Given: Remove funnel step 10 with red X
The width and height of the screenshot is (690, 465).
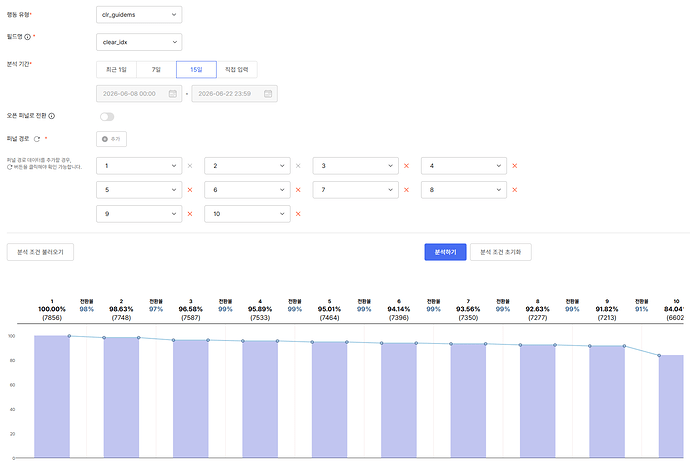Looking at the screenshot, I should (x=298, y=214).
